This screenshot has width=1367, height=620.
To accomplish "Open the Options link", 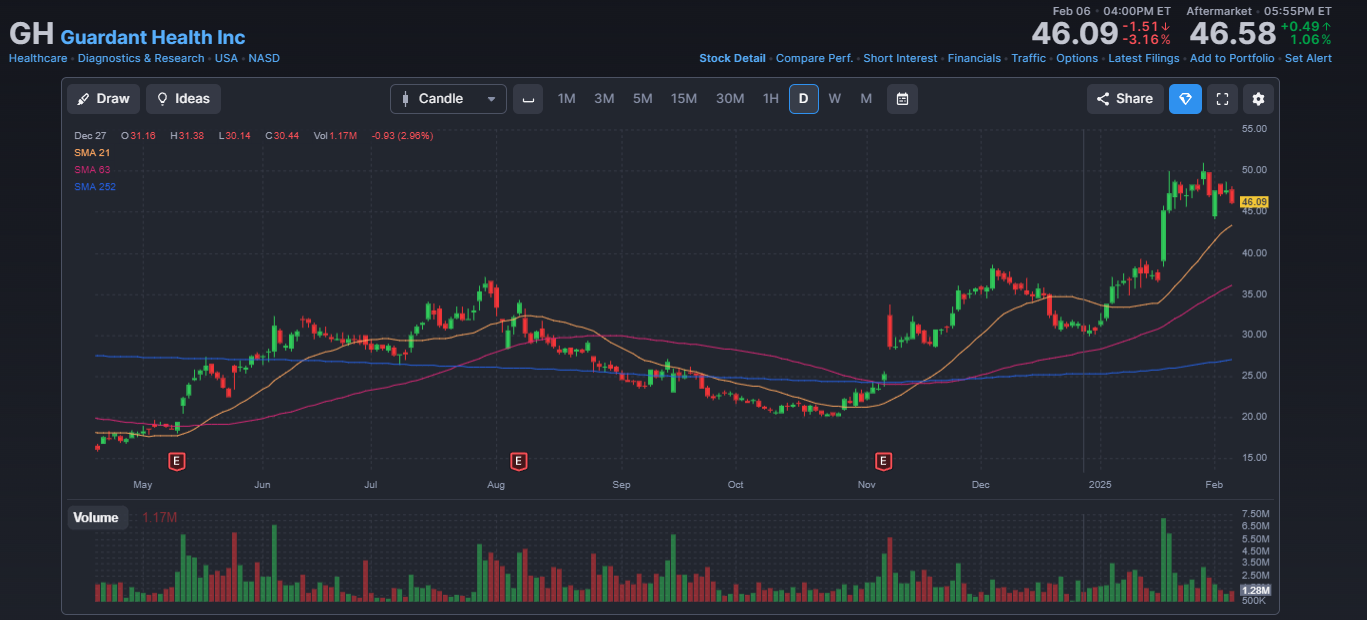I will tap(1077, 58).
